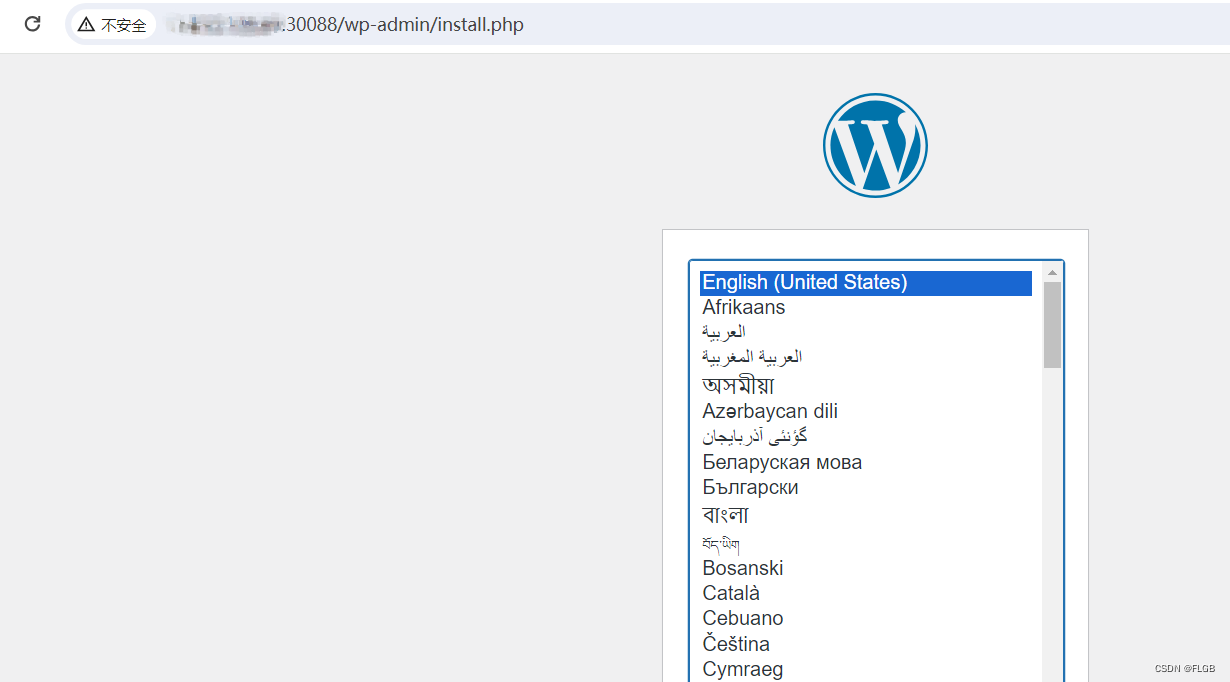Click the language list scrollbar up arrow
Image resolution: width=1230 pixels, height=682 pixels.
click(x=1052, y=272)
